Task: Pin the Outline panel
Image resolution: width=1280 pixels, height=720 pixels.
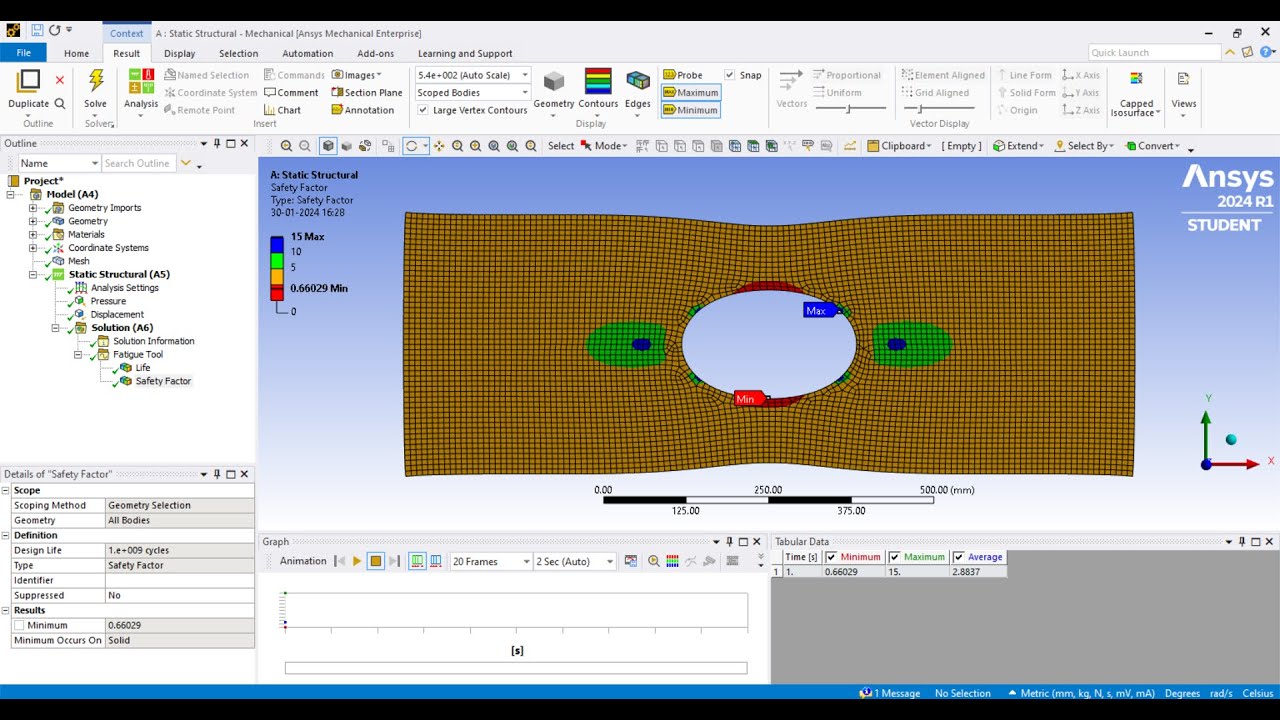Action: click(217, 143)
